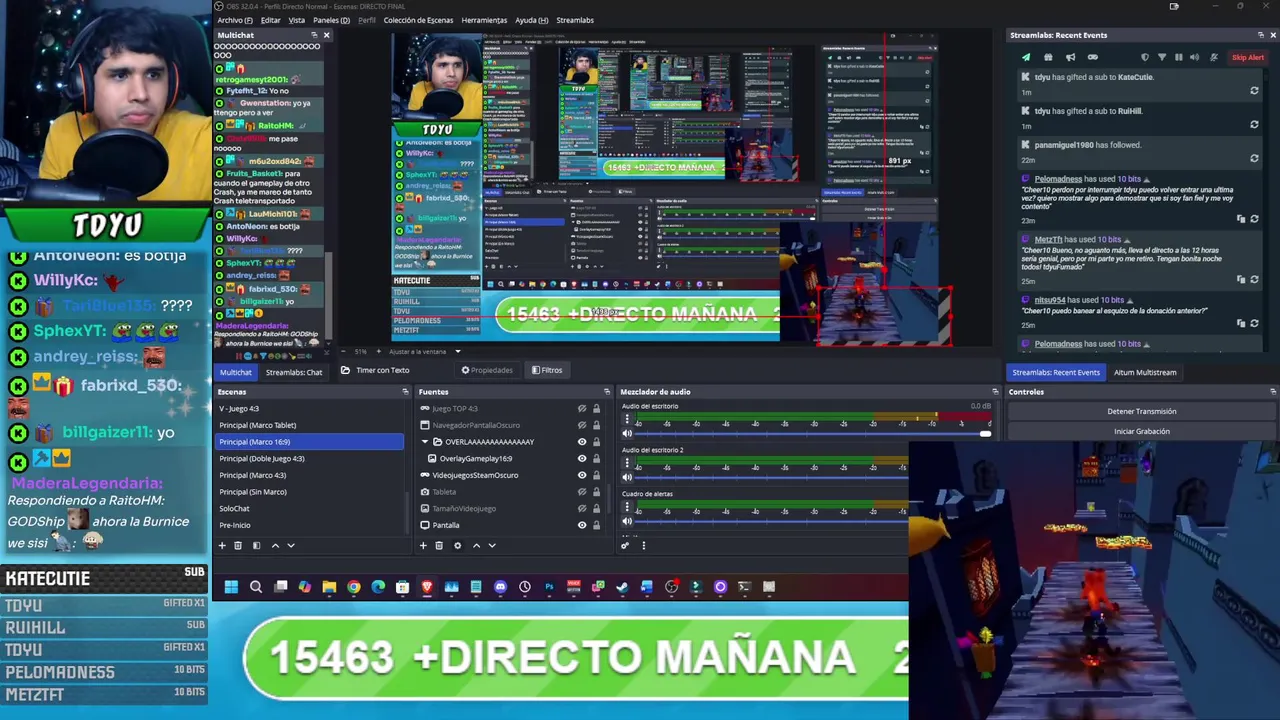Click Detener Transmisión button
1280x720 pixels.
pyautogui.click(x=1142, y=411)
